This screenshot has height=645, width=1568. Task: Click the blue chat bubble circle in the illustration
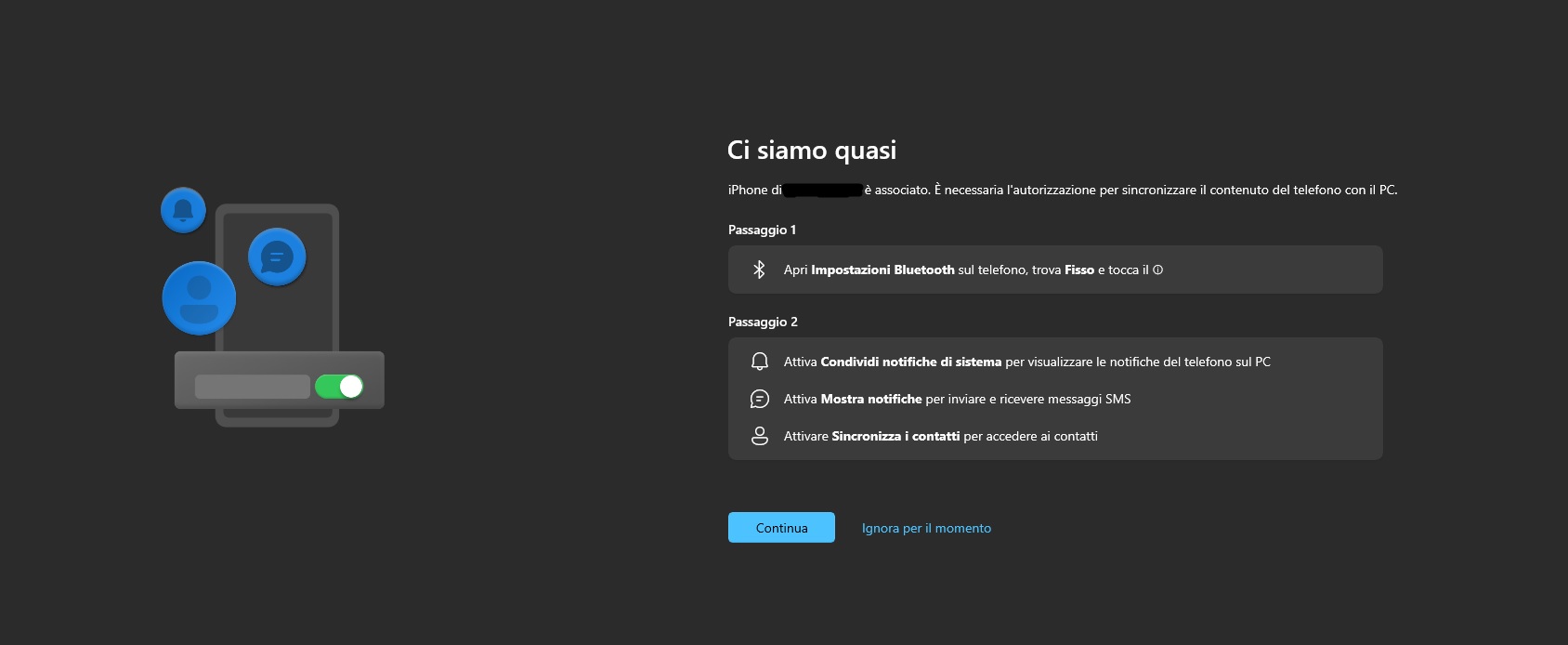(x=277, y=257)
